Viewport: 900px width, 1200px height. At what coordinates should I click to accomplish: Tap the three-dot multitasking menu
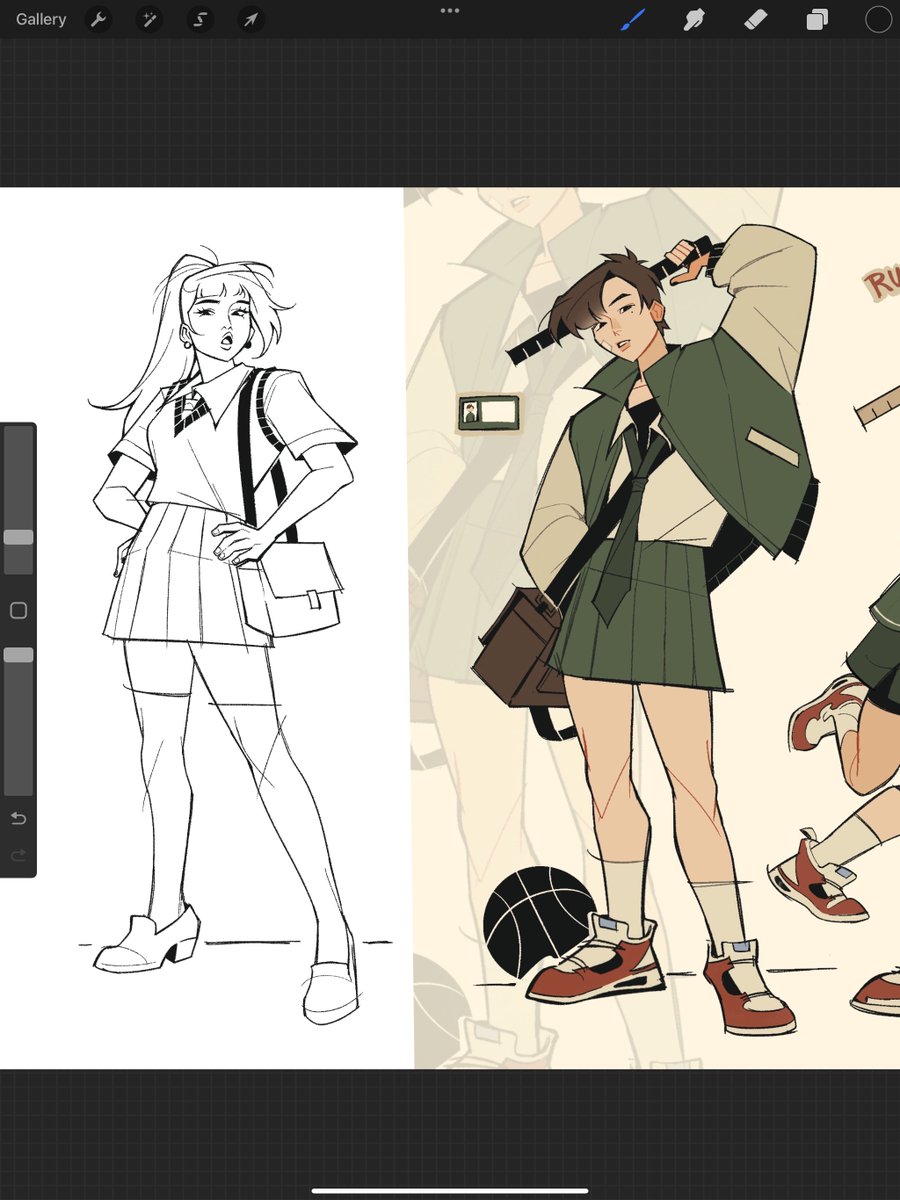tap(450, 11)
